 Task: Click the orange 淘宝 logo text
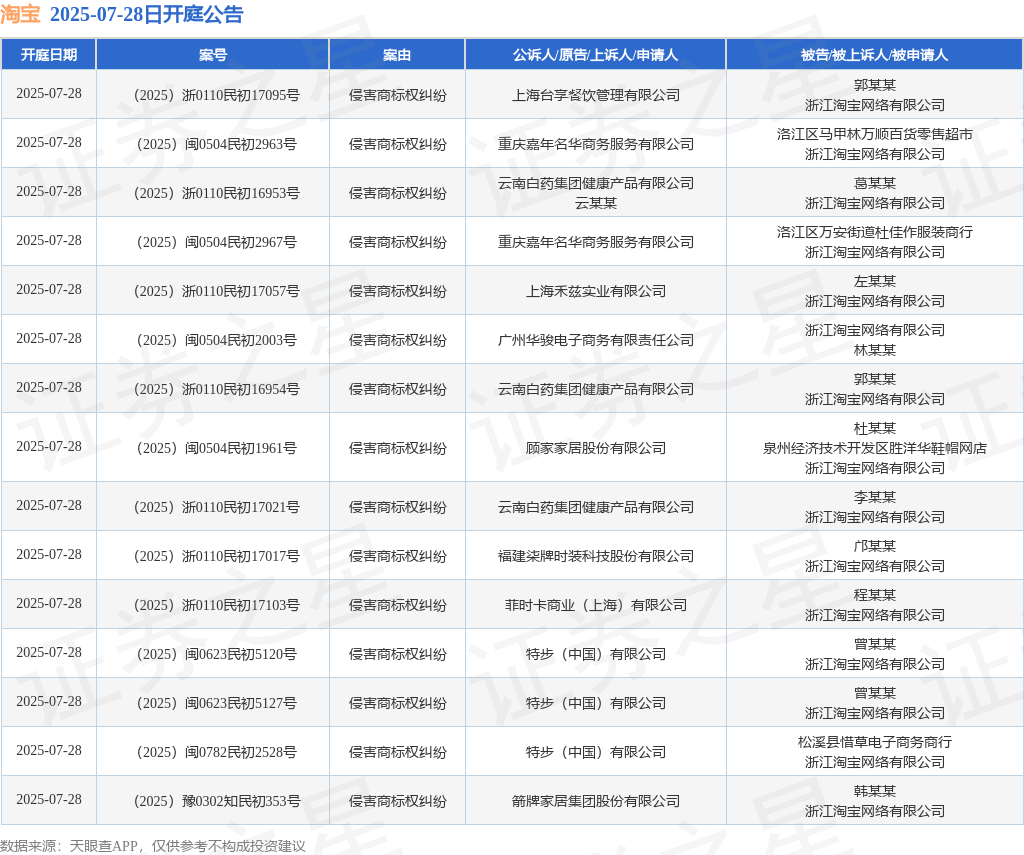[20, 14]
